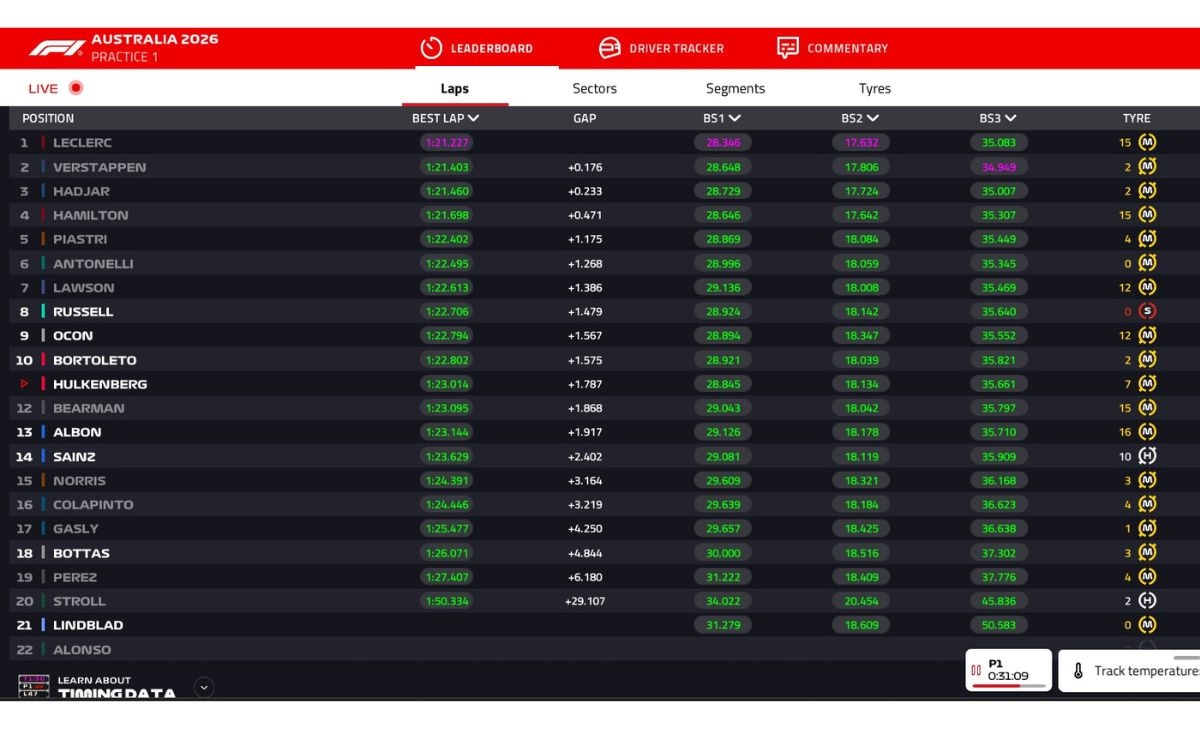
Task: Click Russell's red soft tyre icon
Action: (1147, 311)
